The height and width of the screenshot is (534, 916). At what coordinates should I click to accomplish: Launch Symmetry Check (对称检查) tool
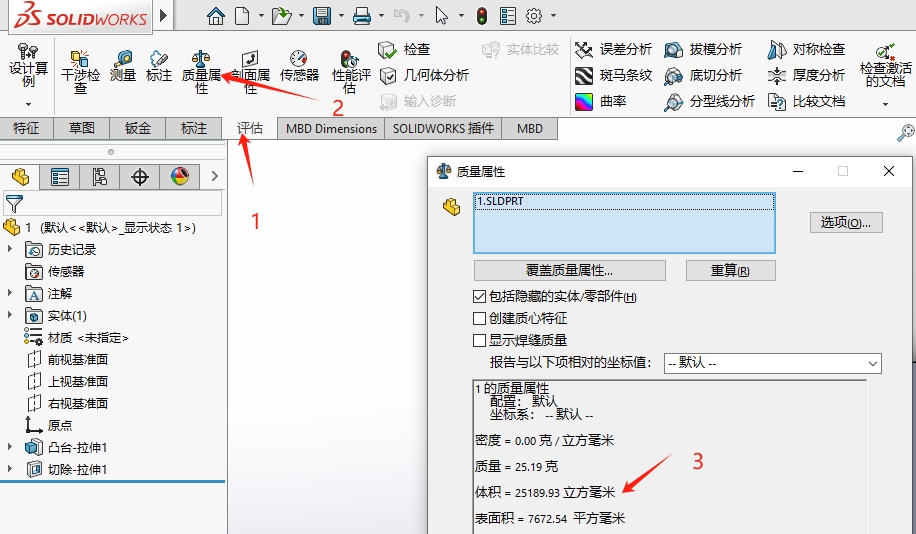(x=806, y=49)
